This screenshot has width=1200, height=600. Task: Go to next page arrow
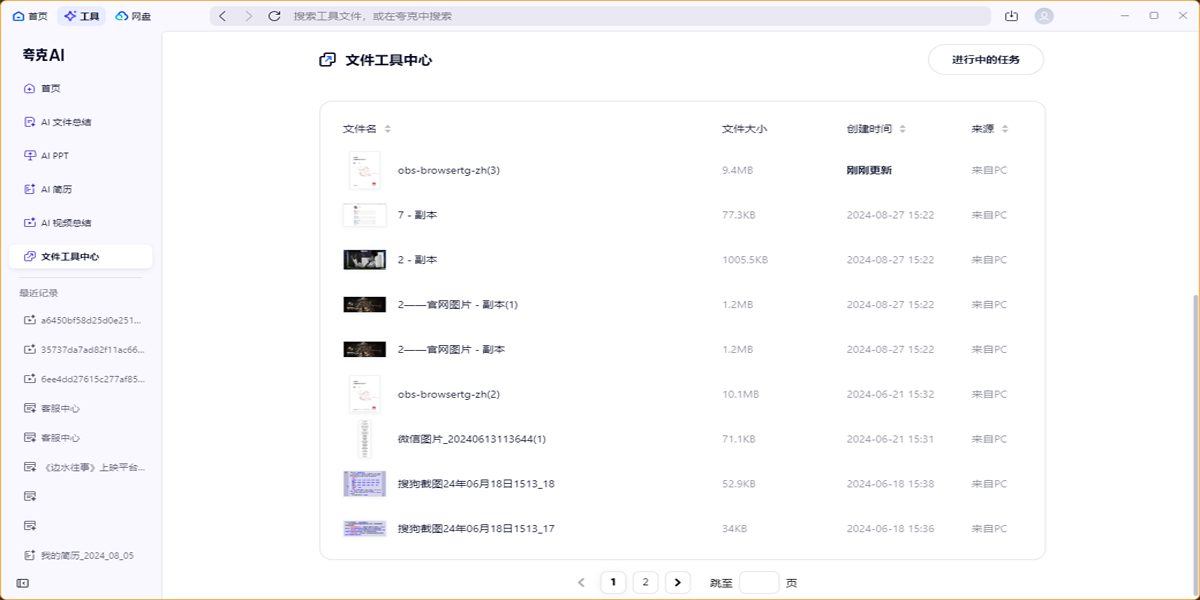(x=678, y=582)
